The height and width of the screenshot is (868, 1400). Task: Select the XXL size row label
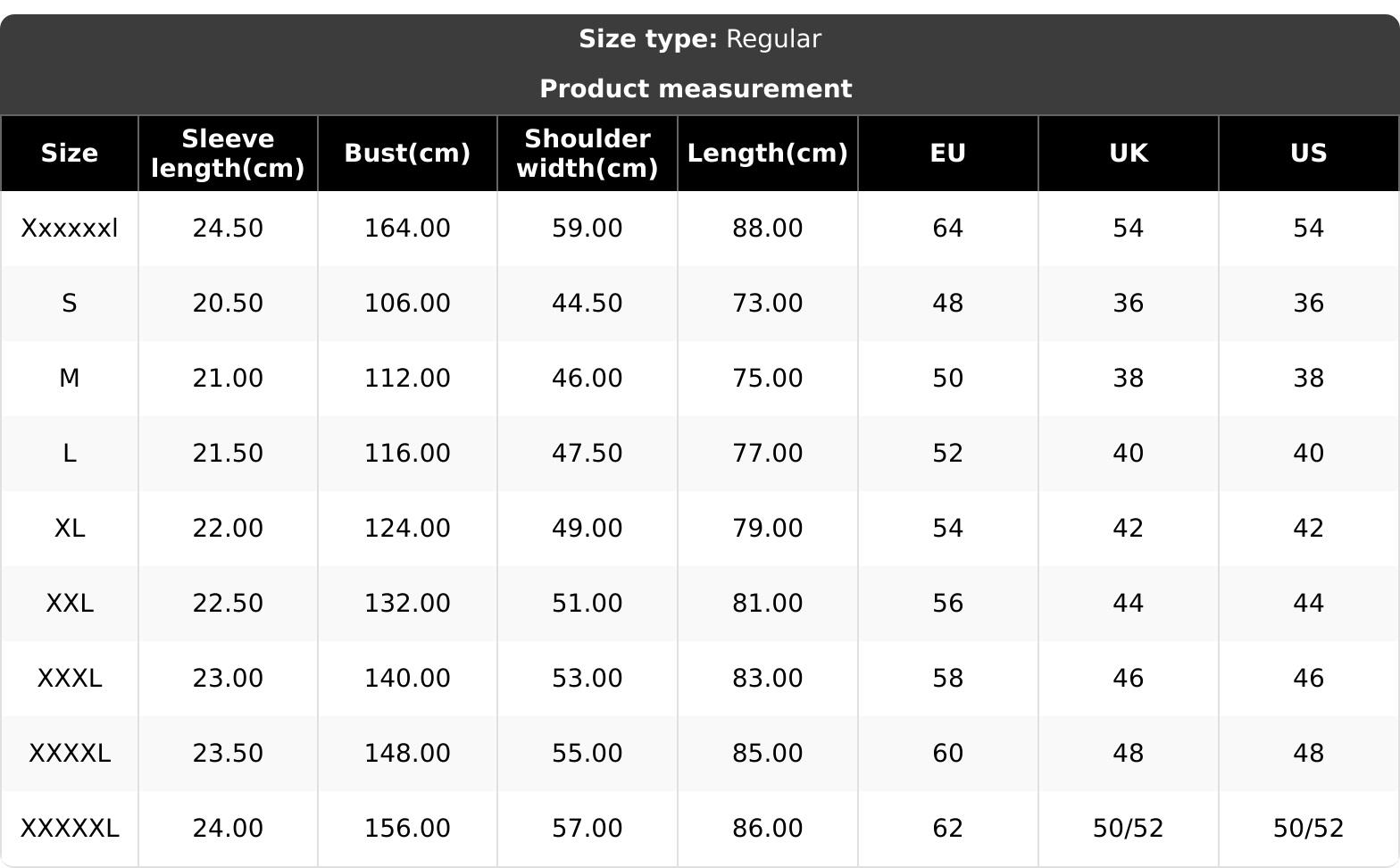pyautogui.click(x=69, y=604)
